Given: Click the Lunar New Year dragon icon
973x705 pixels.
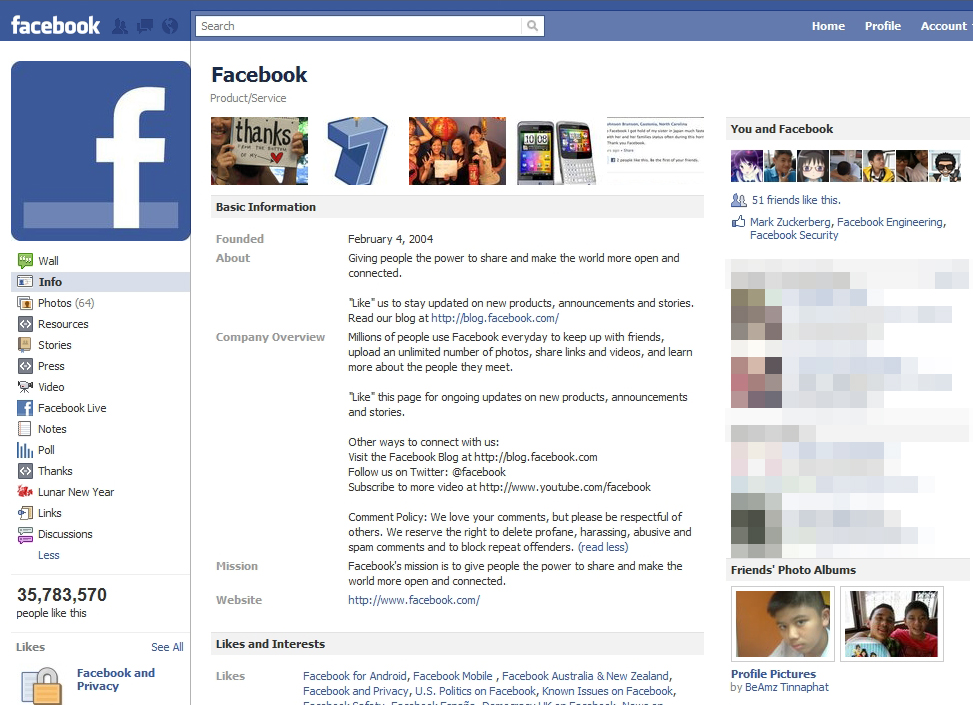Looking at the screenshot, I should point(25,492).
